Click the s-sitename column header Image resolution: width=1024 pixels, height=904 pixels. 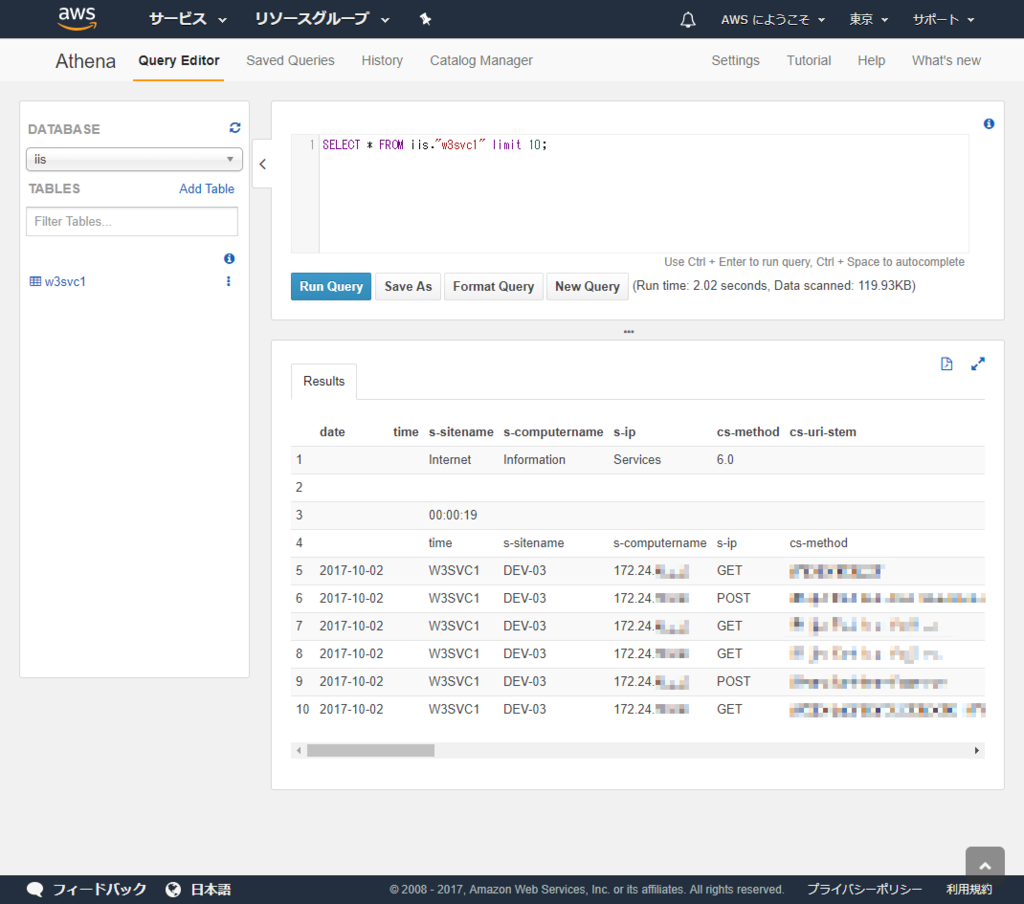[461, 432]
